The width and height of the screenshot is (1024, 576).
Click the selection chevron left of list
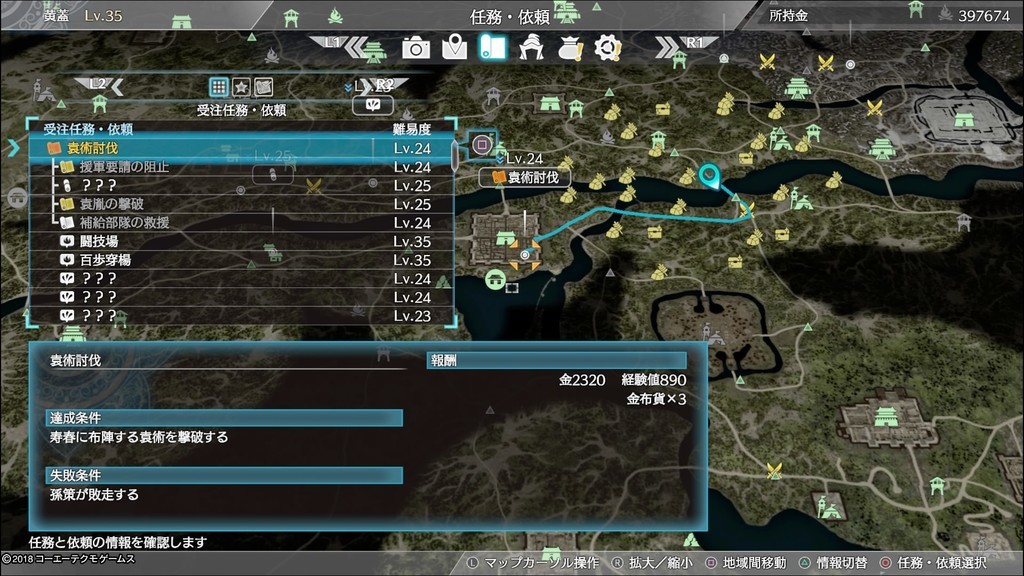pyautogui.click(x=13, y=148)
